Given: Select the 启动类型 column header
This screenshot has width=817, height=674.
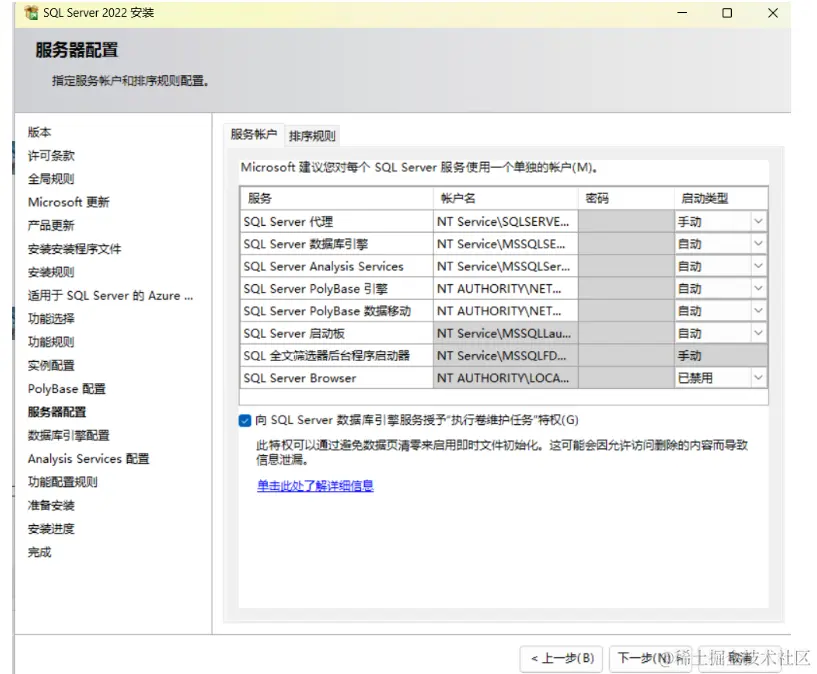Looking at the screenshot, I should (x=721, y=198).
